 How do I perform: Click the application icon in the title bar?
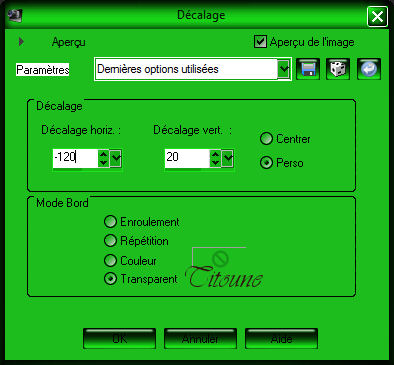click(x=15, y=15)
